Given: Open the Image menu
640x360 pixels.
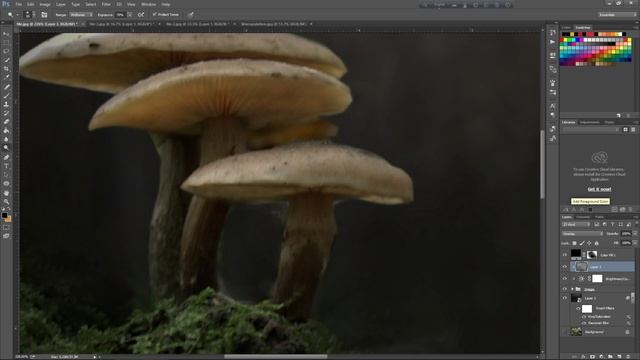Looking at the screenshot, I should (45, 4).
